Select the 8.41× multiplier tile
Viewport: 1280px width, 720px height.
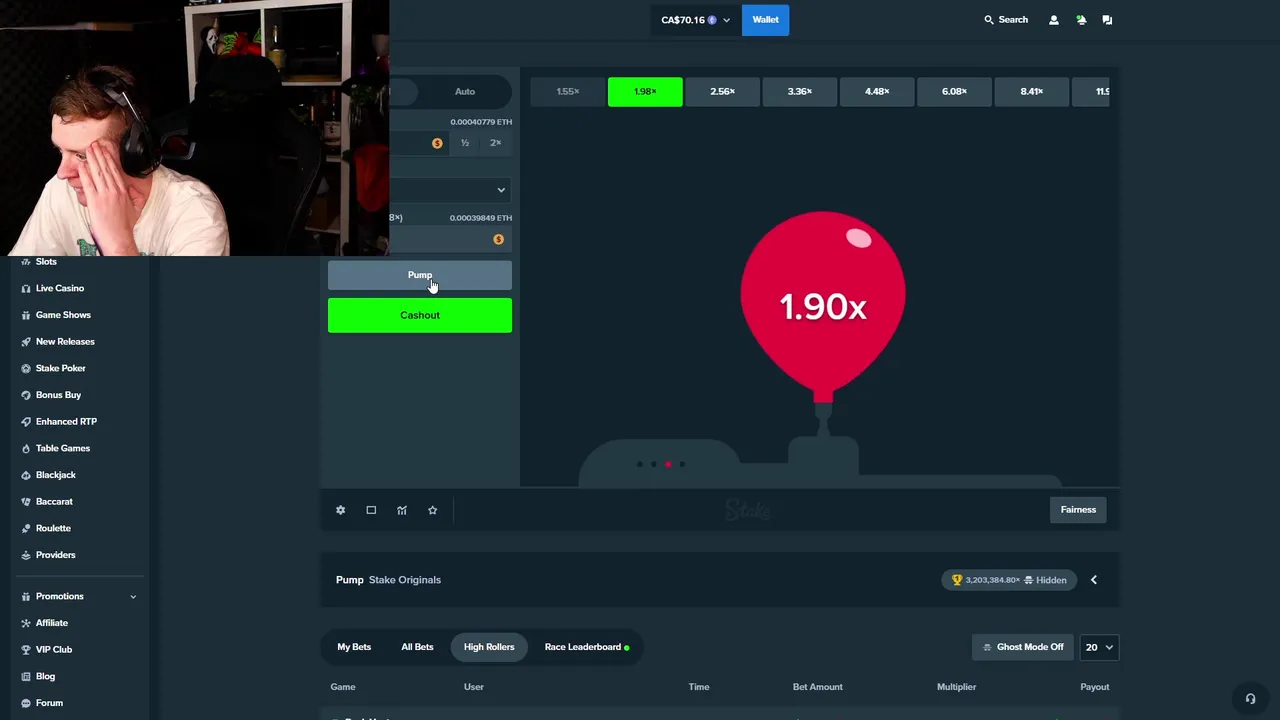pos(1031,92)
